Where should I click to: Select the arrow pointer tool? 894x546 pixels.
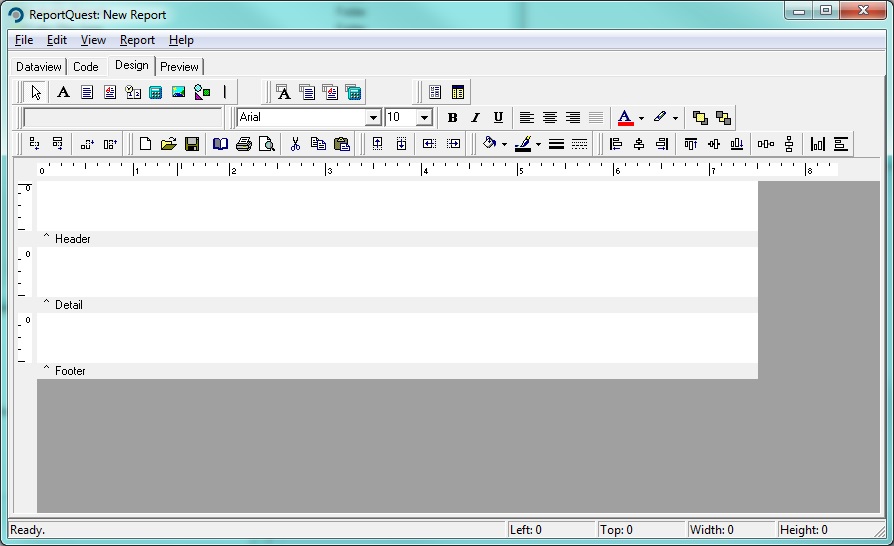(36, 92)
